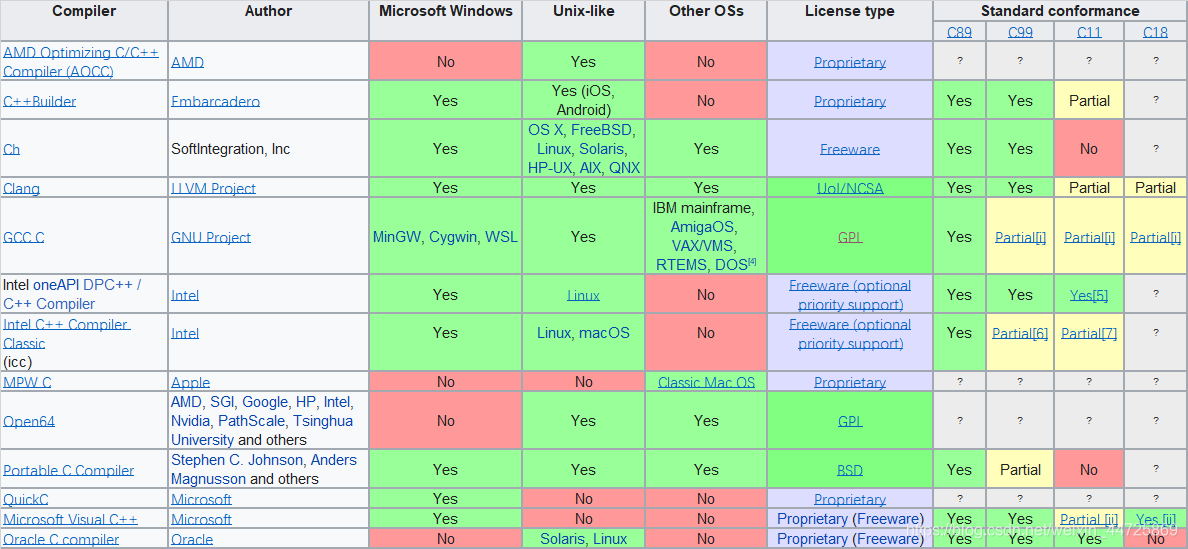The image size is (1188, 549).
Task: Open the Intel C++ Compiler Classic link
Action: [67, 334]
